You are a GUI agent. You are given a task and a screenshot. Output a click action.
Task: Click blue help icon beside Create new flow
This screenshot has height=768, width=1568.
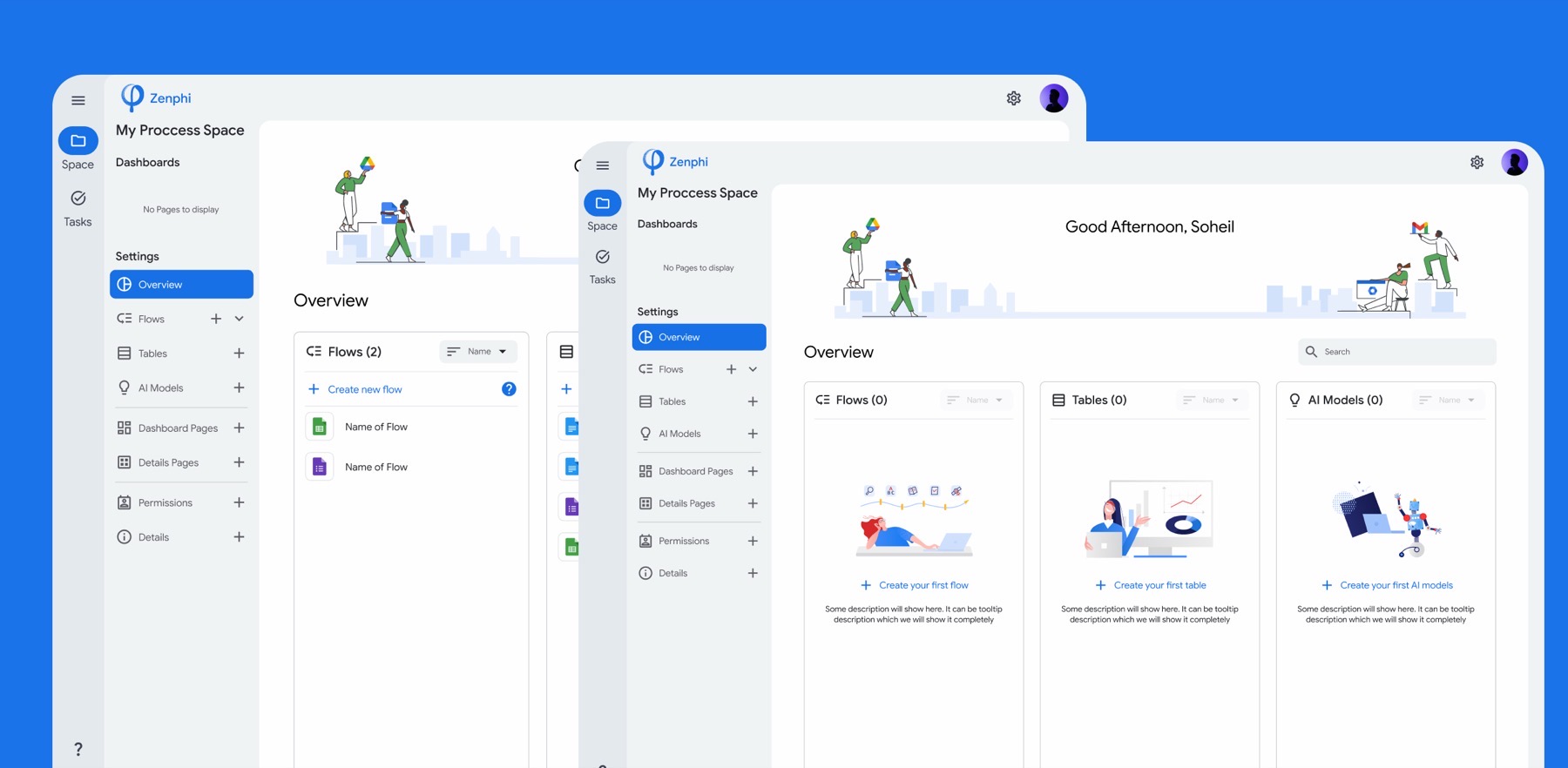[509, 389]
